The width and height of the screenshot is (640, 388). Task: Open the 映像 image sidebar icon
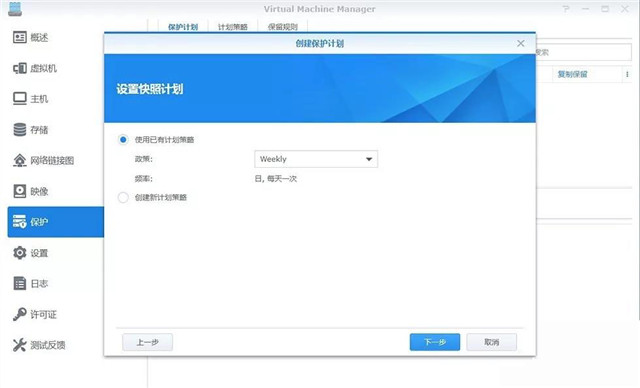tap(20, 191)
